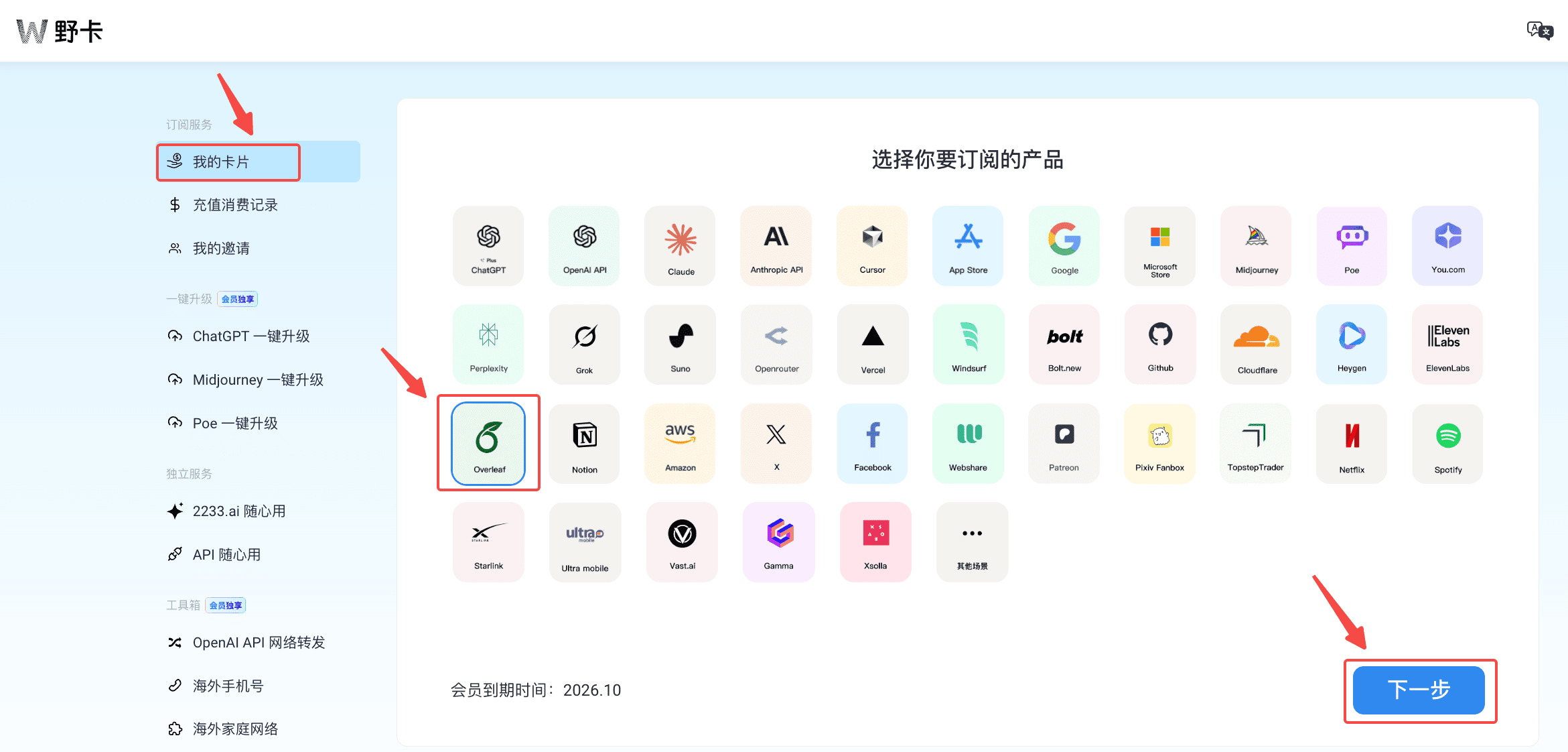Open OpenAI API 网络转发 tool
The image size is (1568, 752).
coord(259,643)
